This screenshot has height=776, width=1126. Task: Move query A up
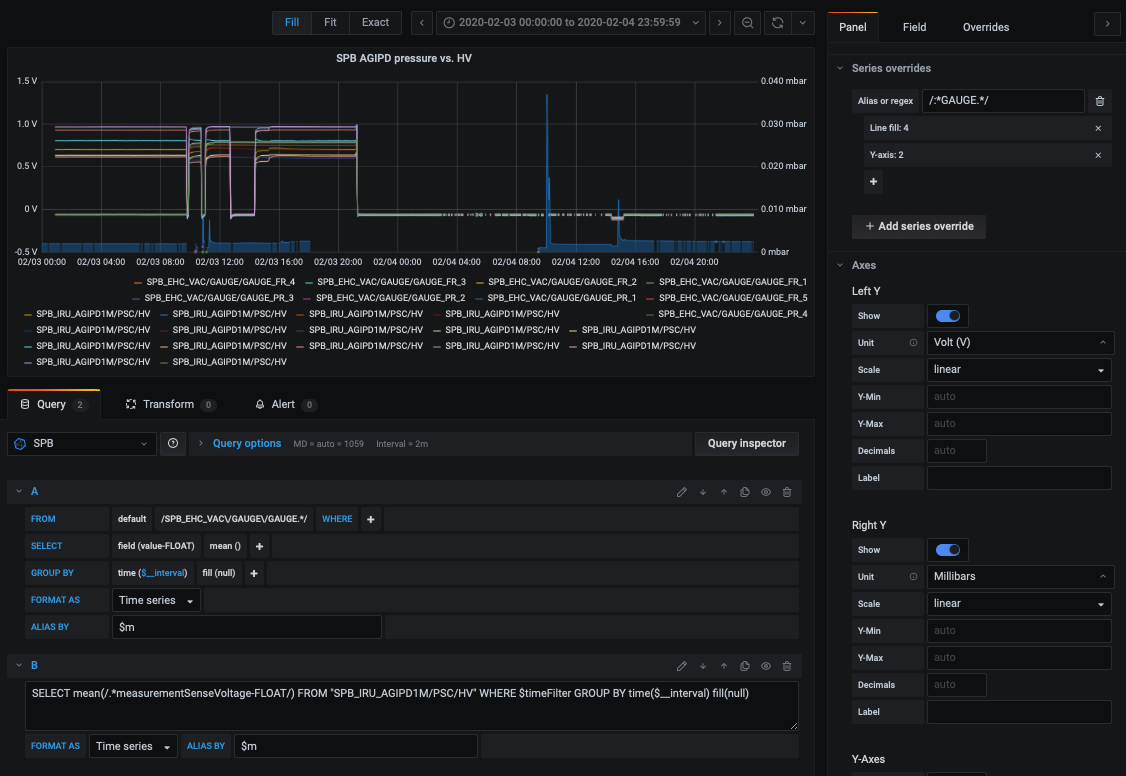coord(724,492)
